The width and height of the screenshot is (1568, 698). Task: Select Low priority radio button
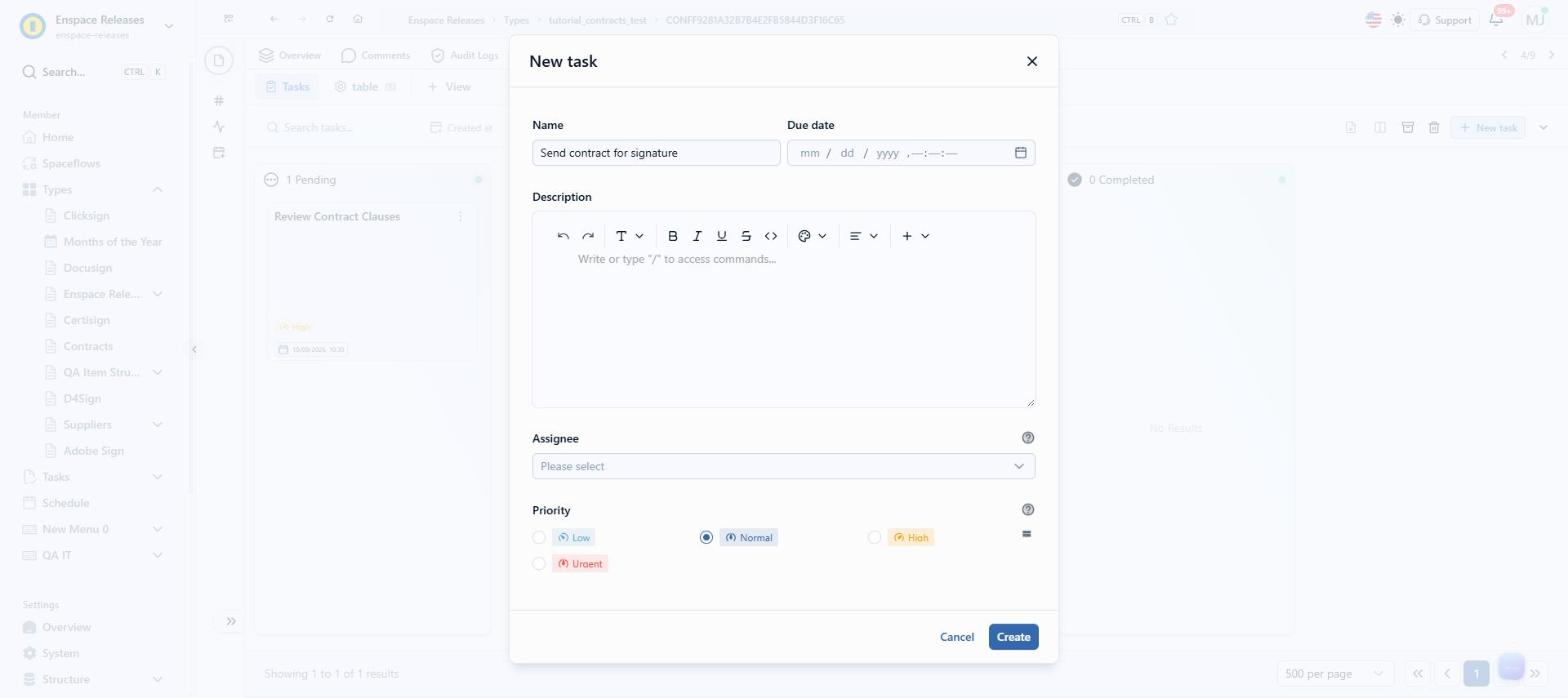(x=539, y=538)
